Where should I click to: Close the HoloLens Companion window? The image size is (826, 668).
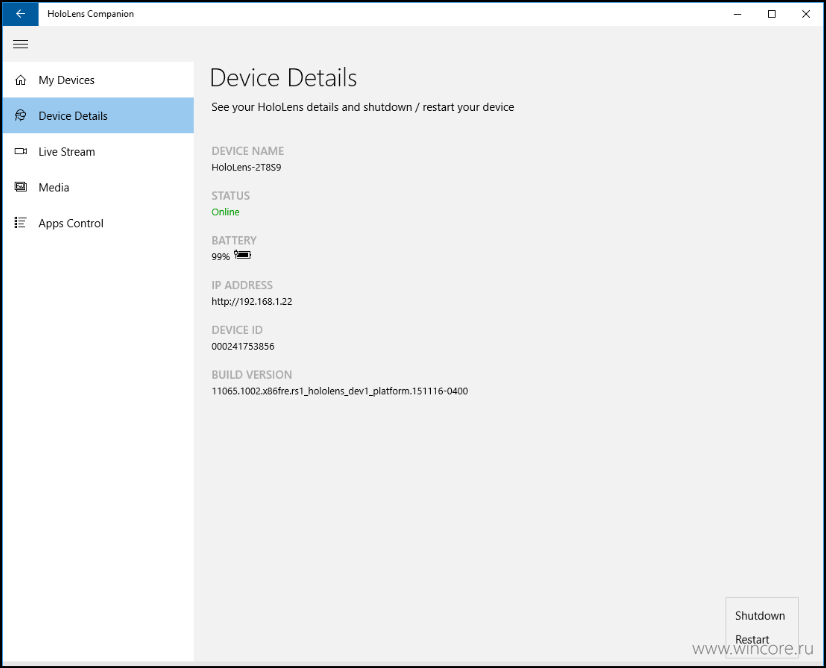click(806, 14)
